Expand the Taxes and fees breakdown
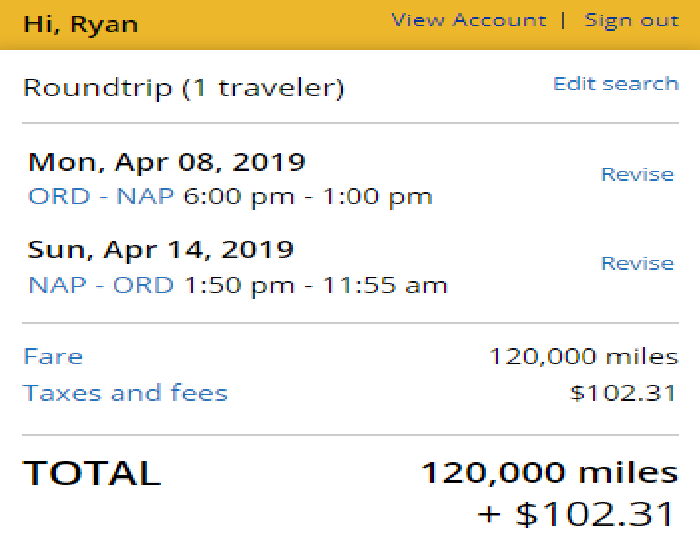The width and height of the screenshot is (700, 553). pyautogui.click(x=125, y=393)
